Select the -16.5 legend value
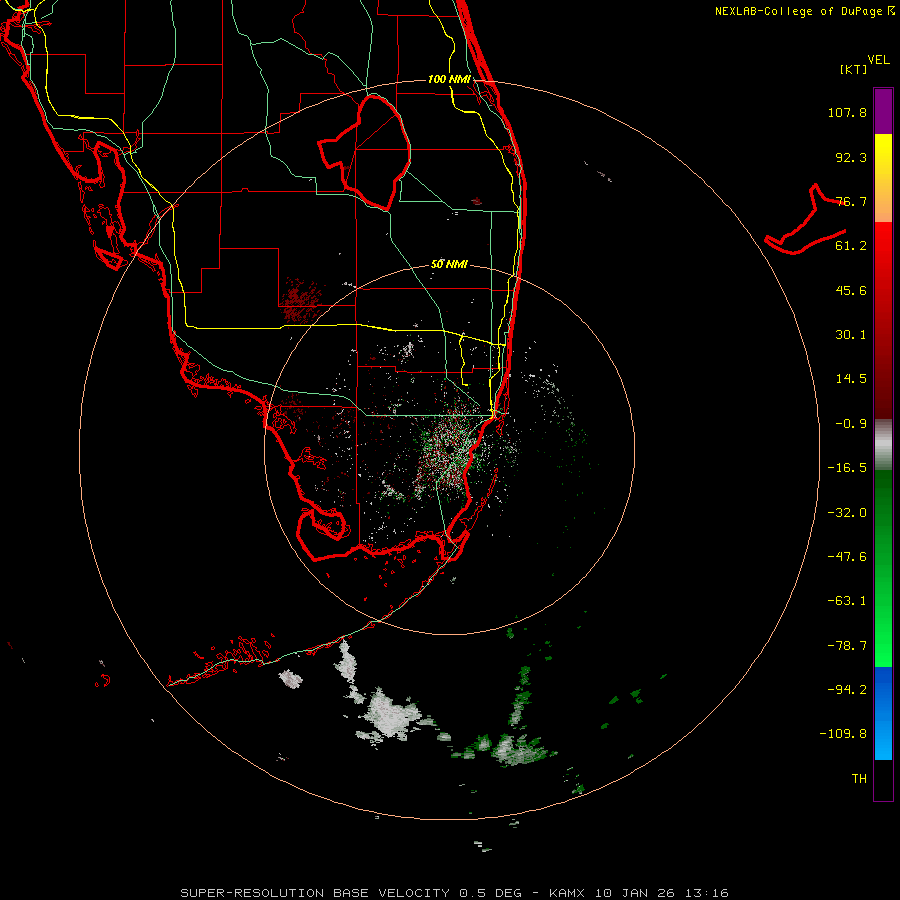The image size is (900, 900). click(x=847, y=468)
